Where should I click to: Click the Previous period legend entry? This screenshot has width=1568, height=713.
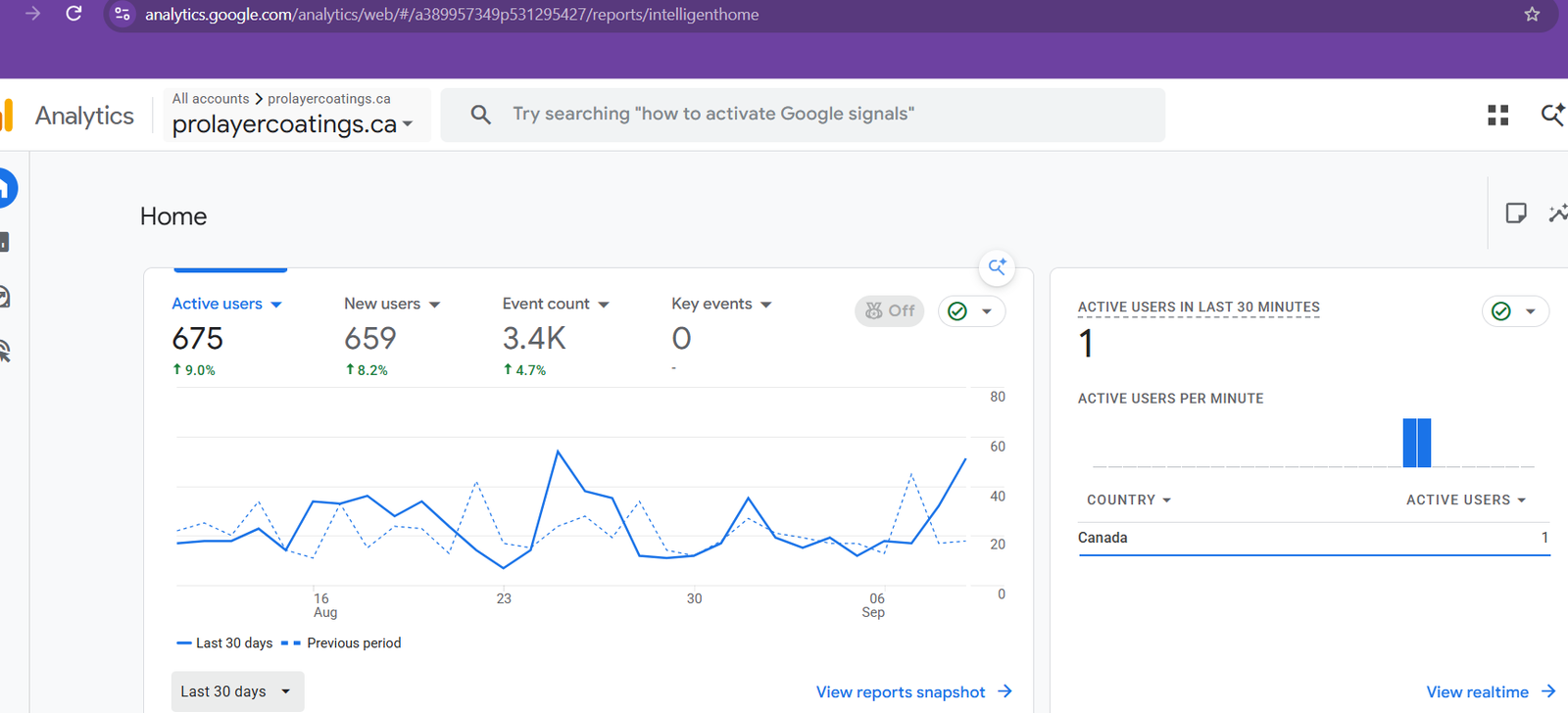click(341, 643)
